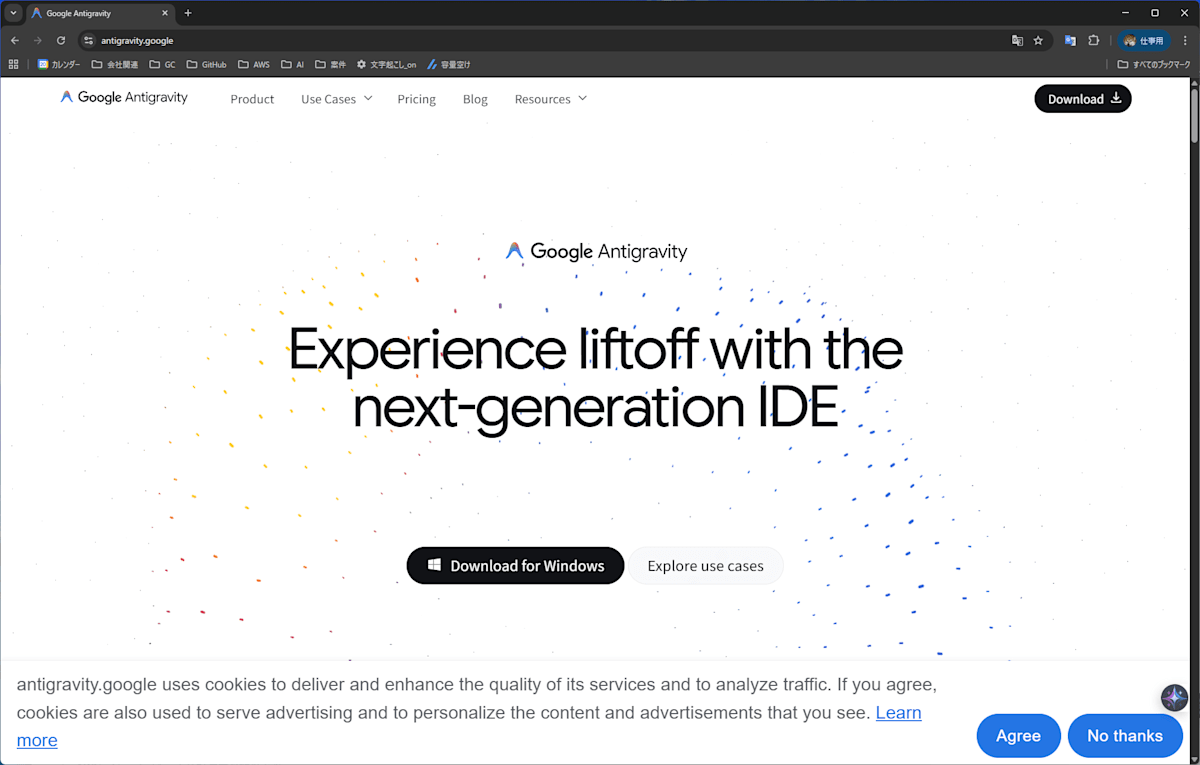This screenshot has height=765, width=1200.
Task: Open the Extensions puzzle menu
Action: [x=1093, y=40]
